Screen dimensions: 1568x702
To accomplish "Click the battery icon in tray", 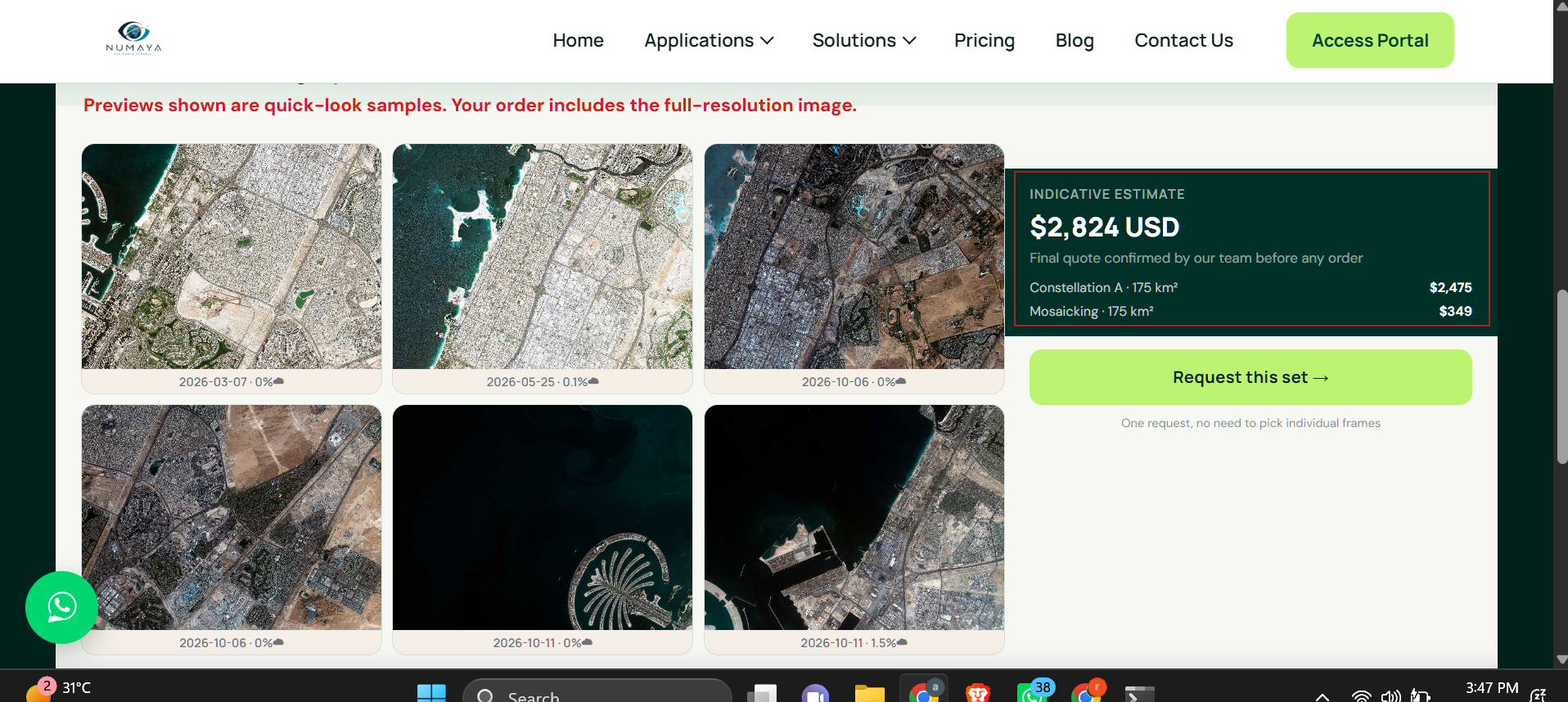I will point(1420,695).
